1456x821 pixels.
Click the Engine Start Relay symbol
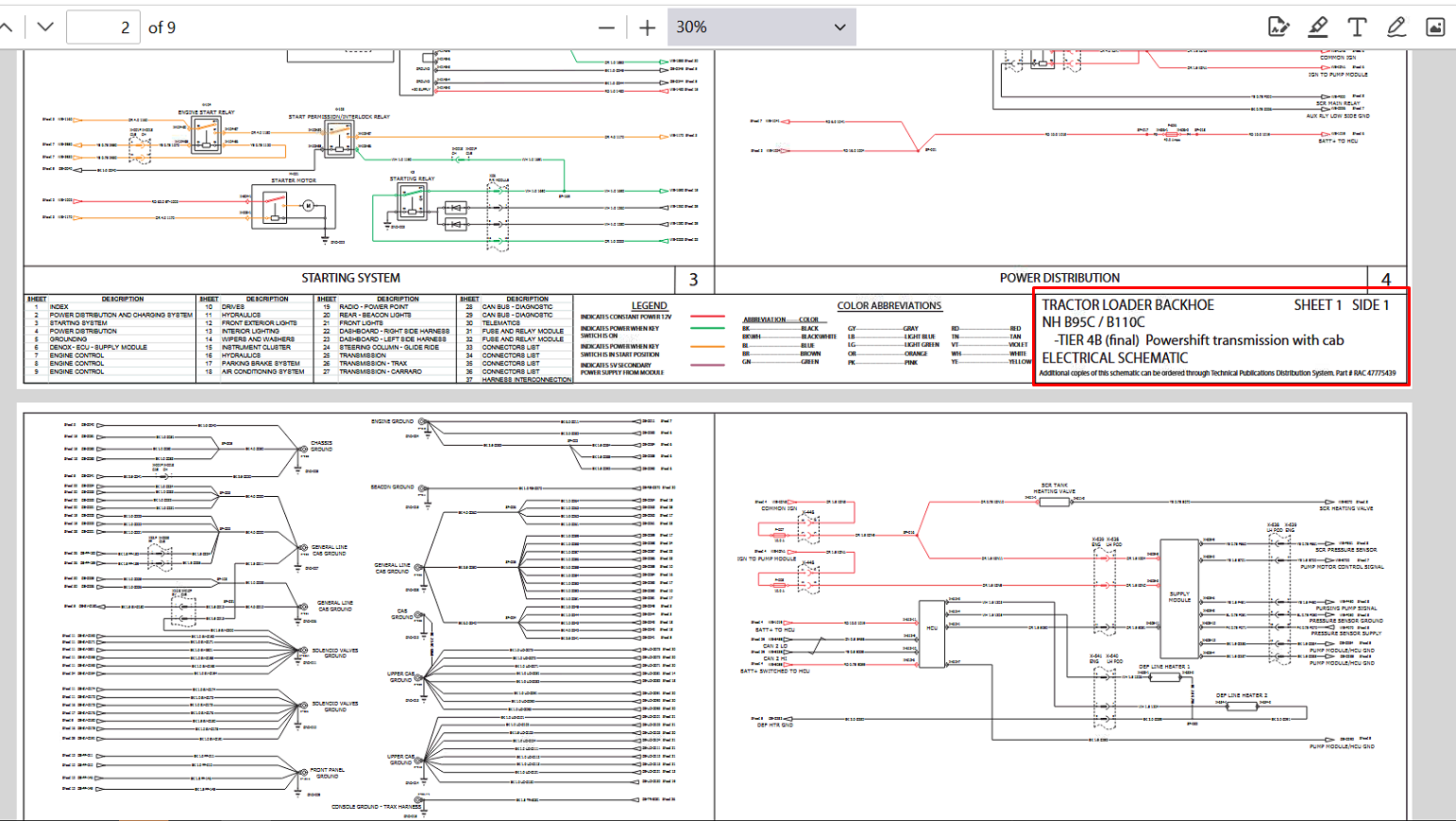pos(206,136)
